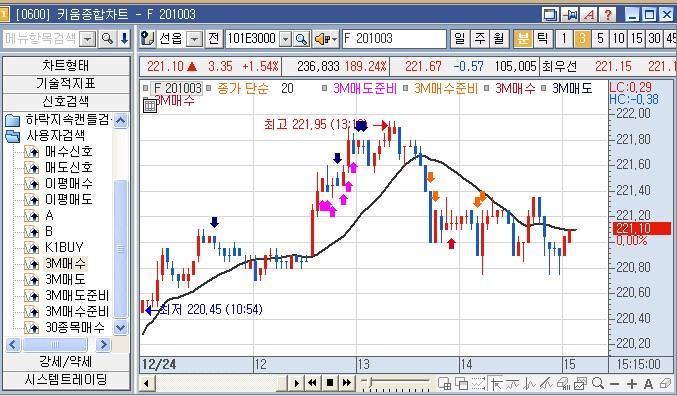Click the 일 daily period button
The image size is (677, 396).
tap(459, 39)
